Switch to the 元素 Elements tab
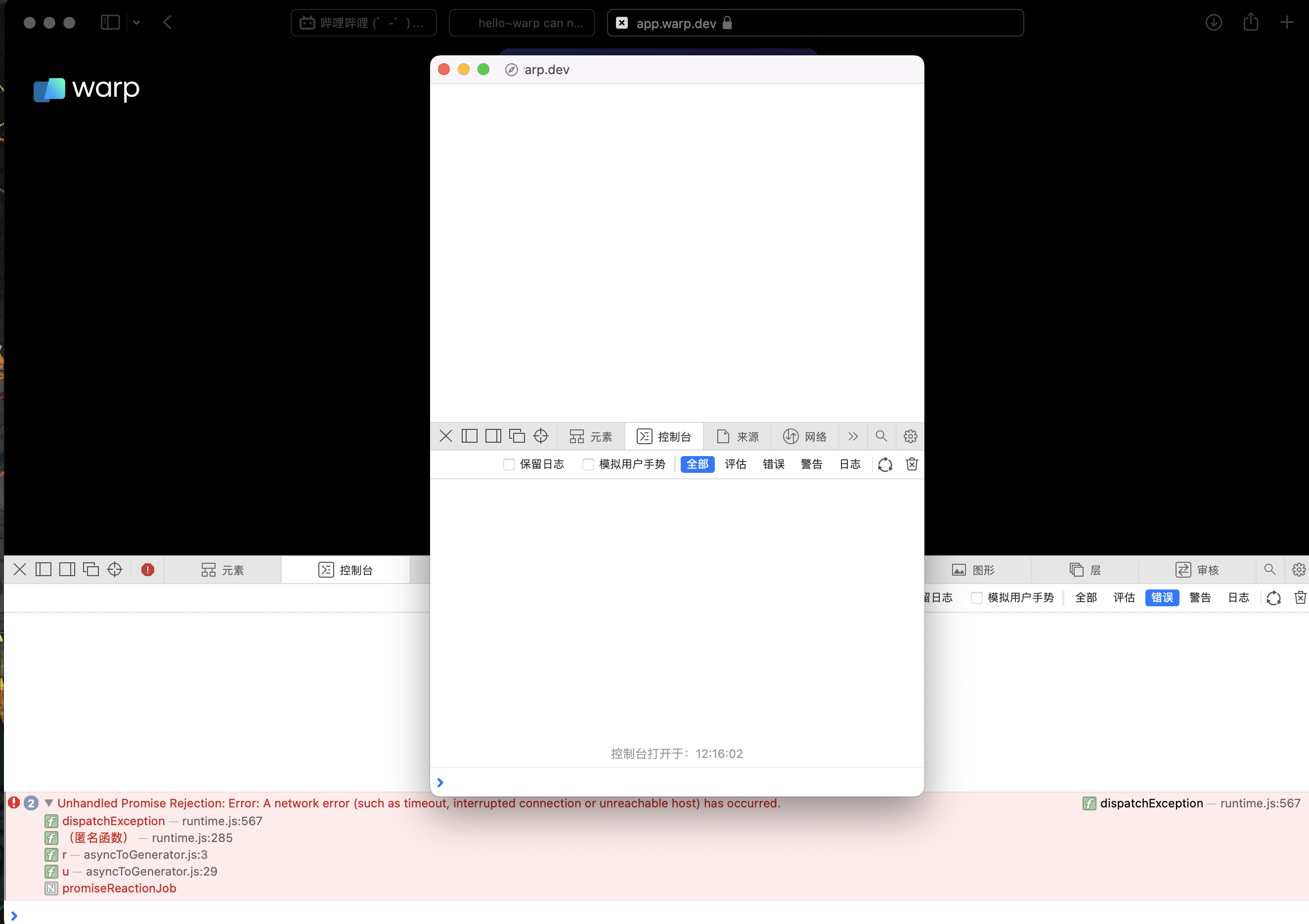Screen dimensions: 1309x924 [x=591, y=436]
